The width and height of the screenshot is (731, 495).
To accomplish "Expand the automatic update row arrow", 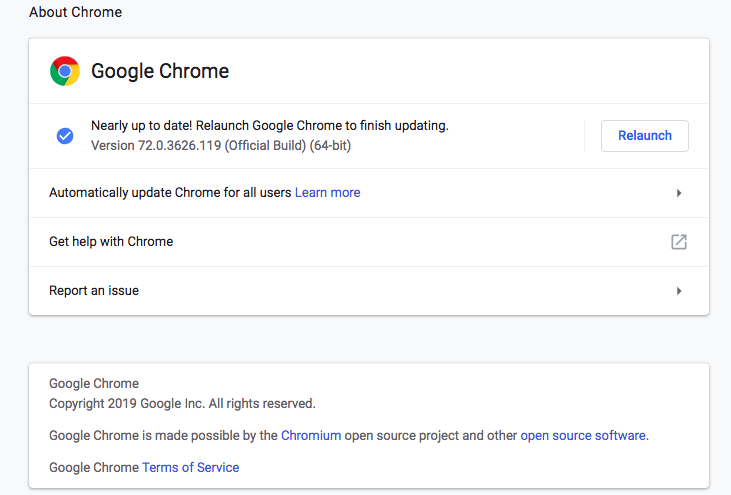I will 679,193.
